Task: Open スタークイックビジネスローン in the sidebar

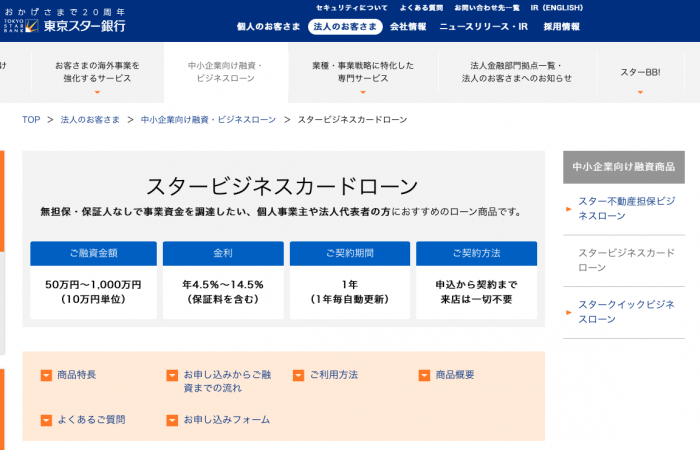Action: tap(626, 312)
